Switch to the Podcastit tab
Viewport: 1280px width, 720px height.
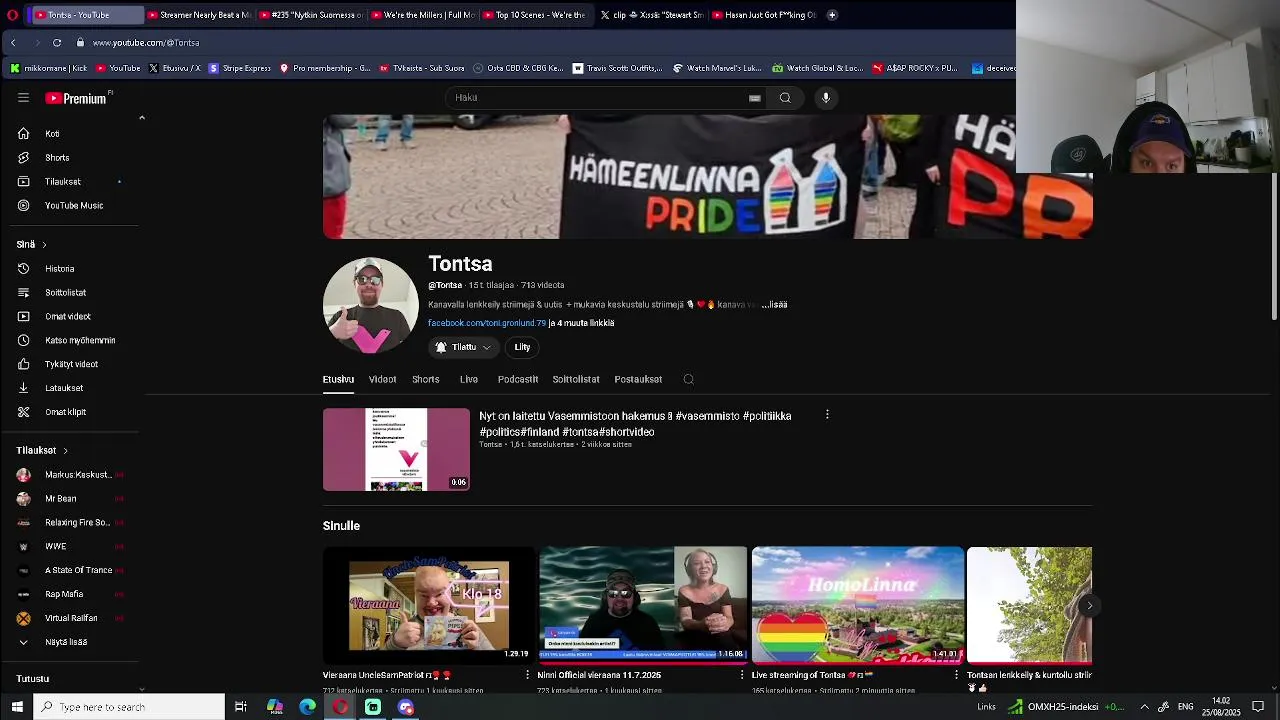click(518, 380)
